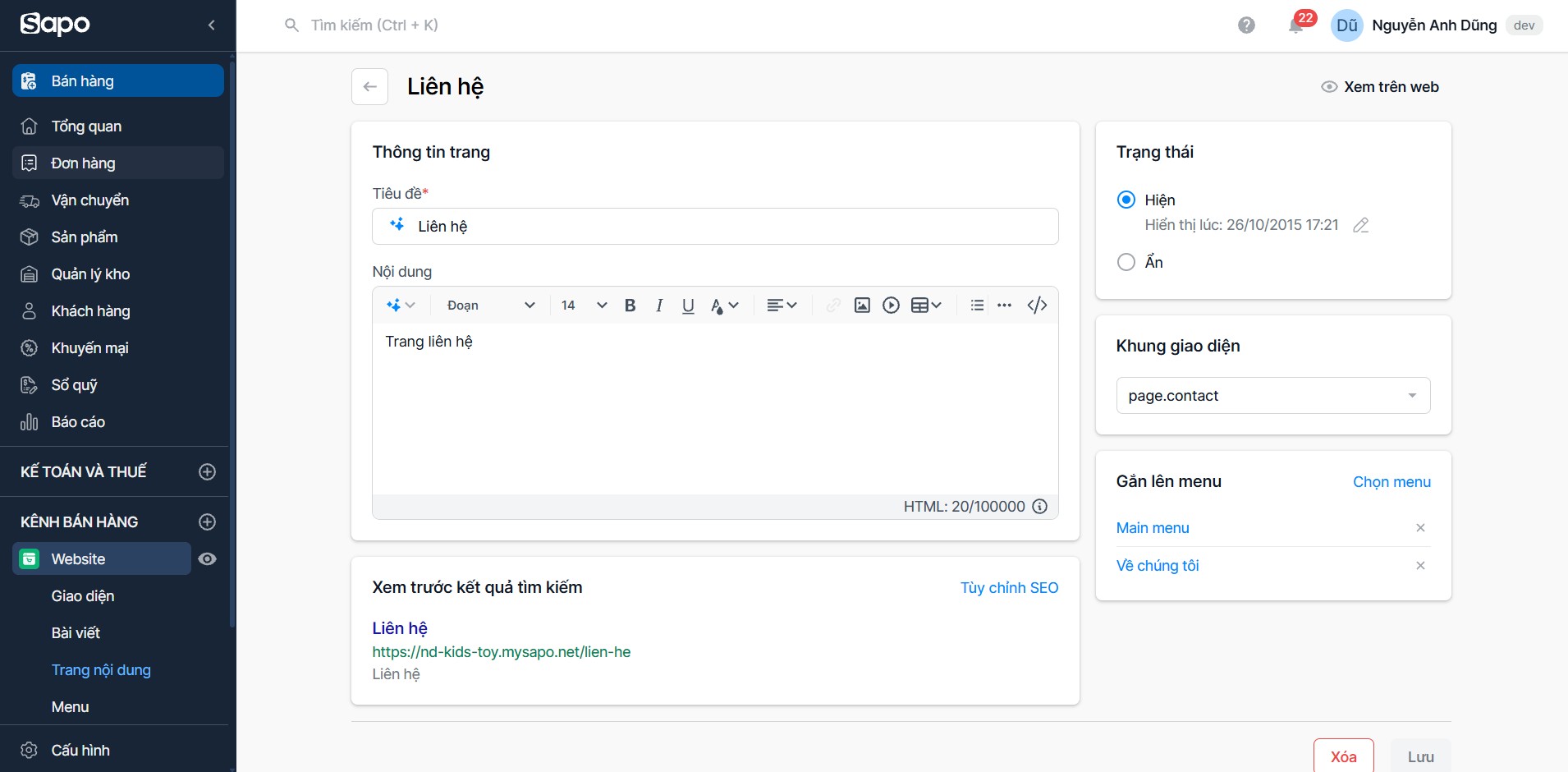Apply italic formatting in the editor
The width and height of the screenshot is (1568, 772).
[659, 306]
